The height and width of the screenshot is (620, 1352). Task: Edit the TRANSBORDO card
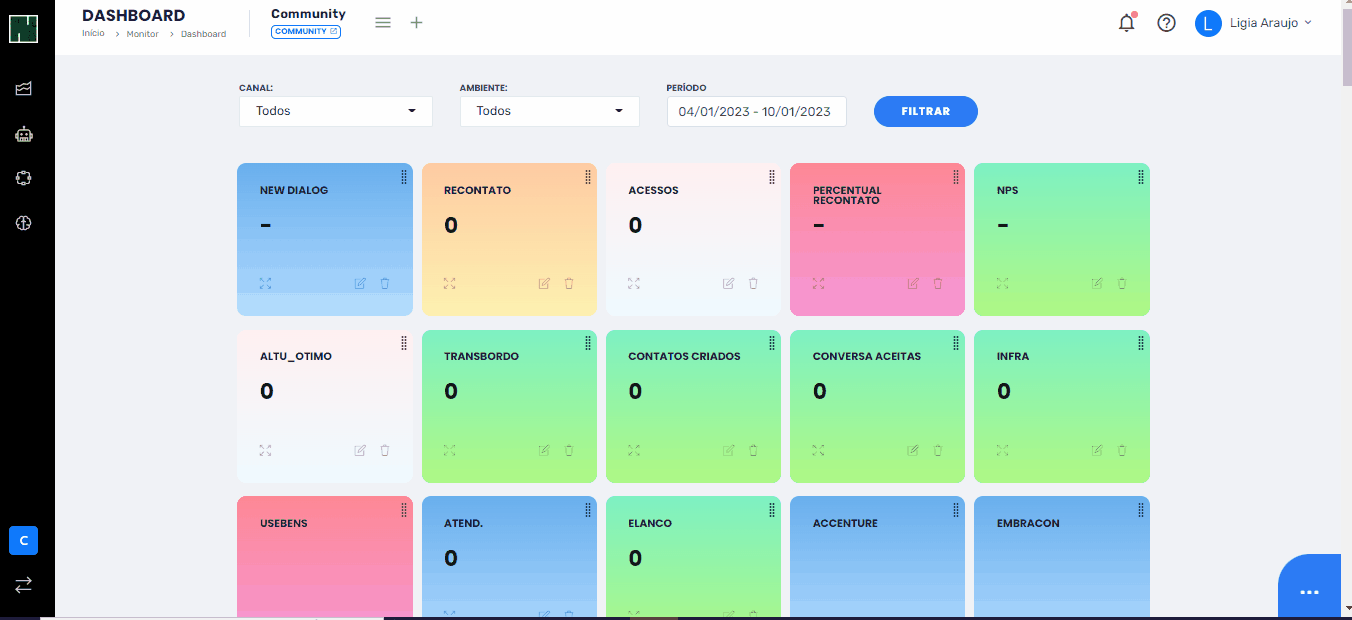(x=544, y=450)
